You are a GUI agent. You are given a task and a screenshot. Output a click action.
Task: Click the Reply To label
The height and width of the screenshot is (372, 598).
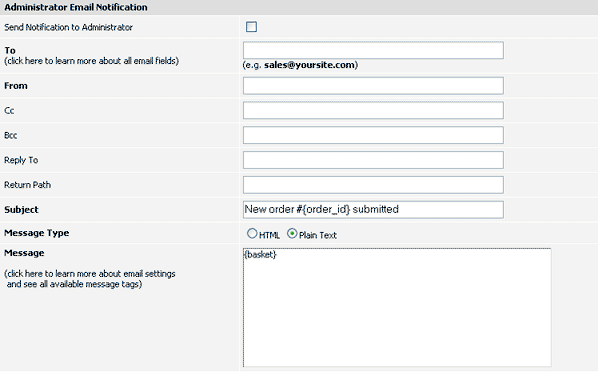click(x=21, y=160)
